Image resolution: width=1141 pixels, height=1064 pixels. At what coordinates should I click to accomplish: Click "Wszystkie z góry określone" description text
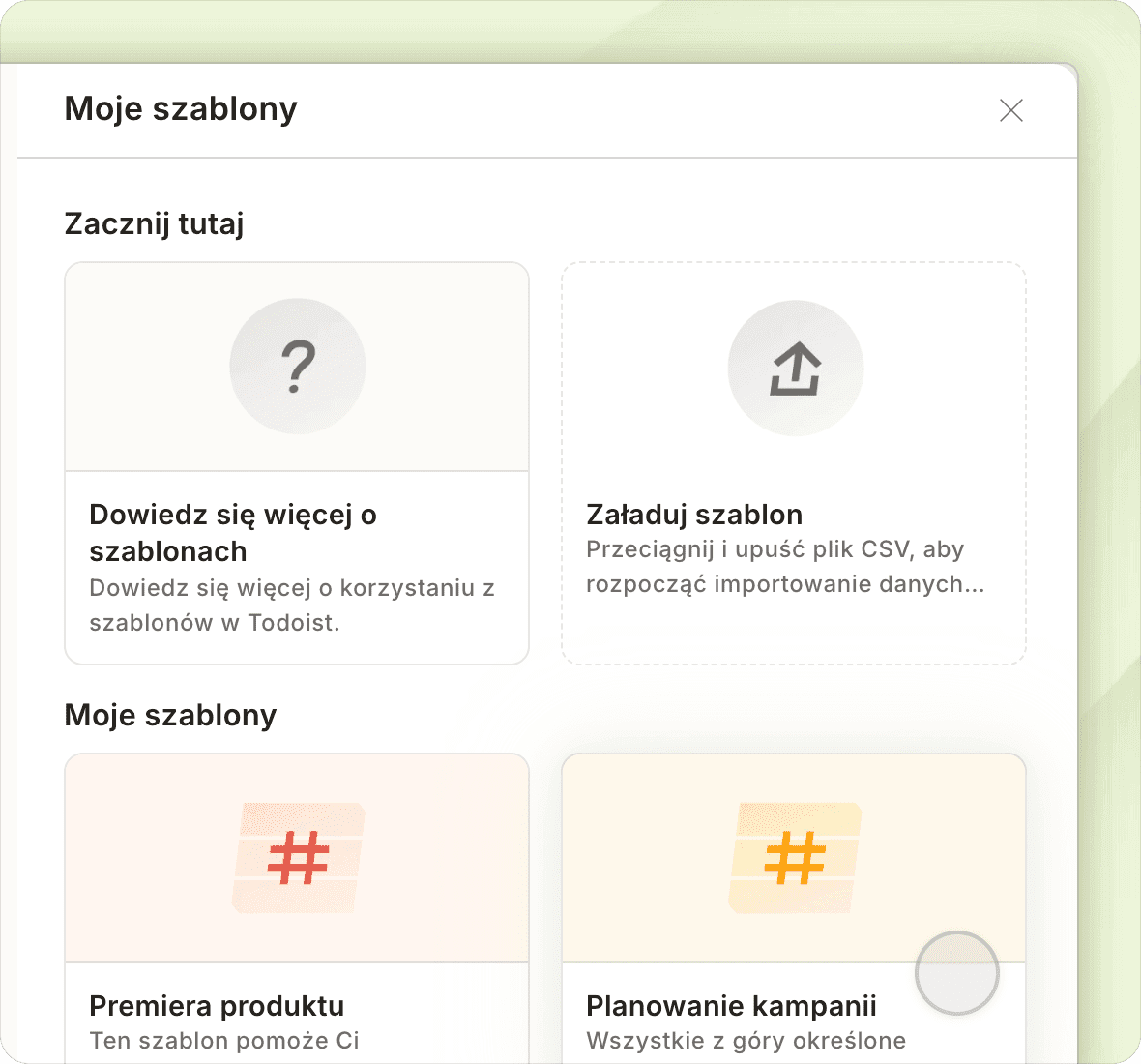click(746, 1041)
